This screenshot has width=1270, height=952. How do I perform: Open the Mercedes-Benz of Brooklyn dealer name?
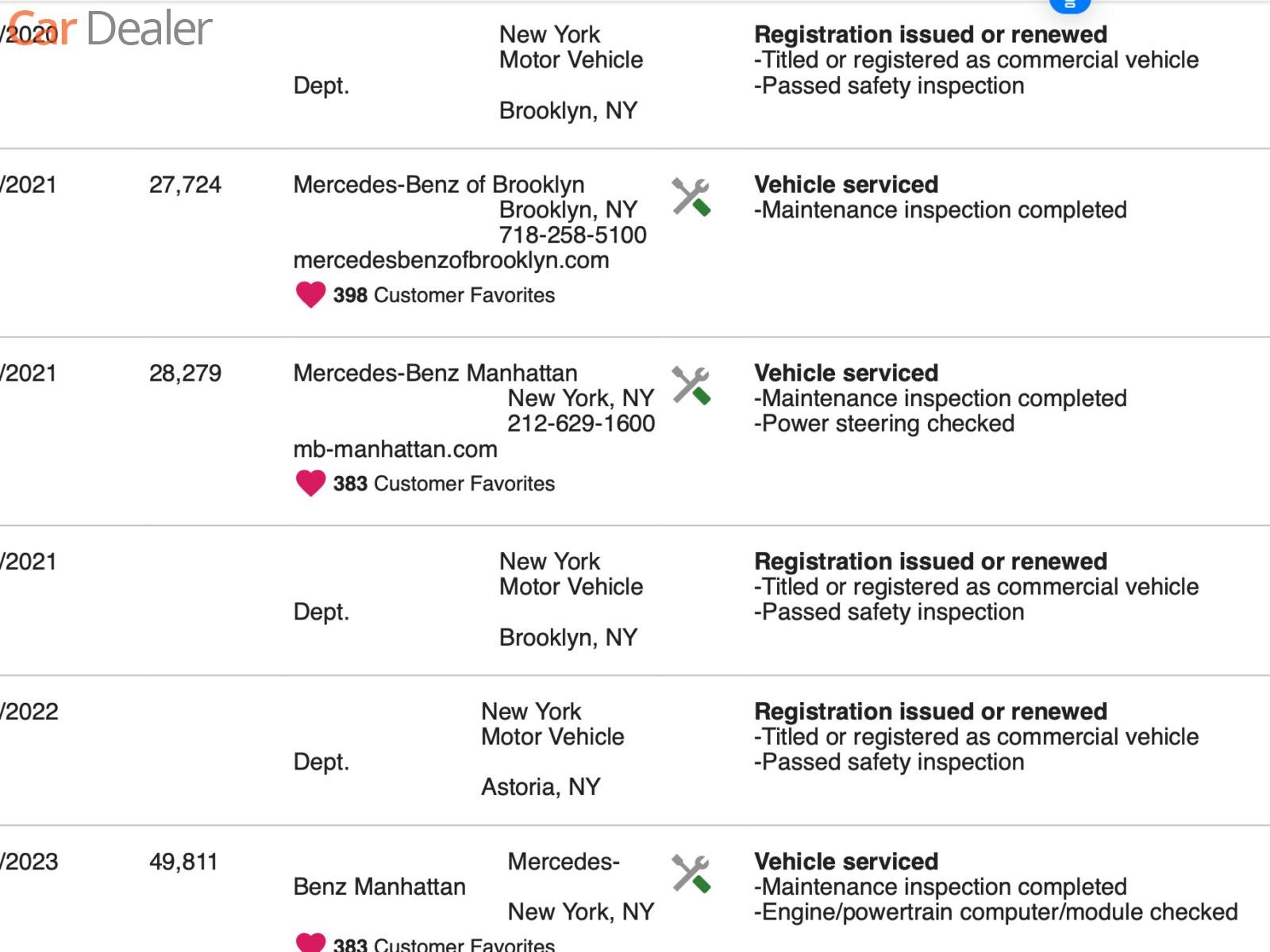pos(438,185)
